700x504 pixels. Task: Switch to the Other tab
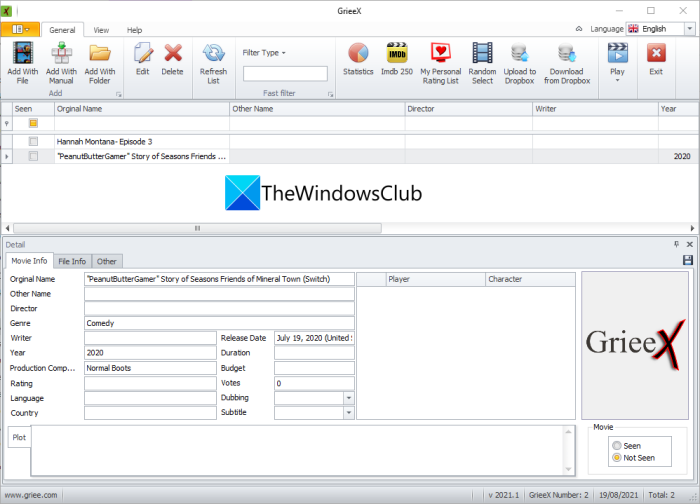click(107, 261)
